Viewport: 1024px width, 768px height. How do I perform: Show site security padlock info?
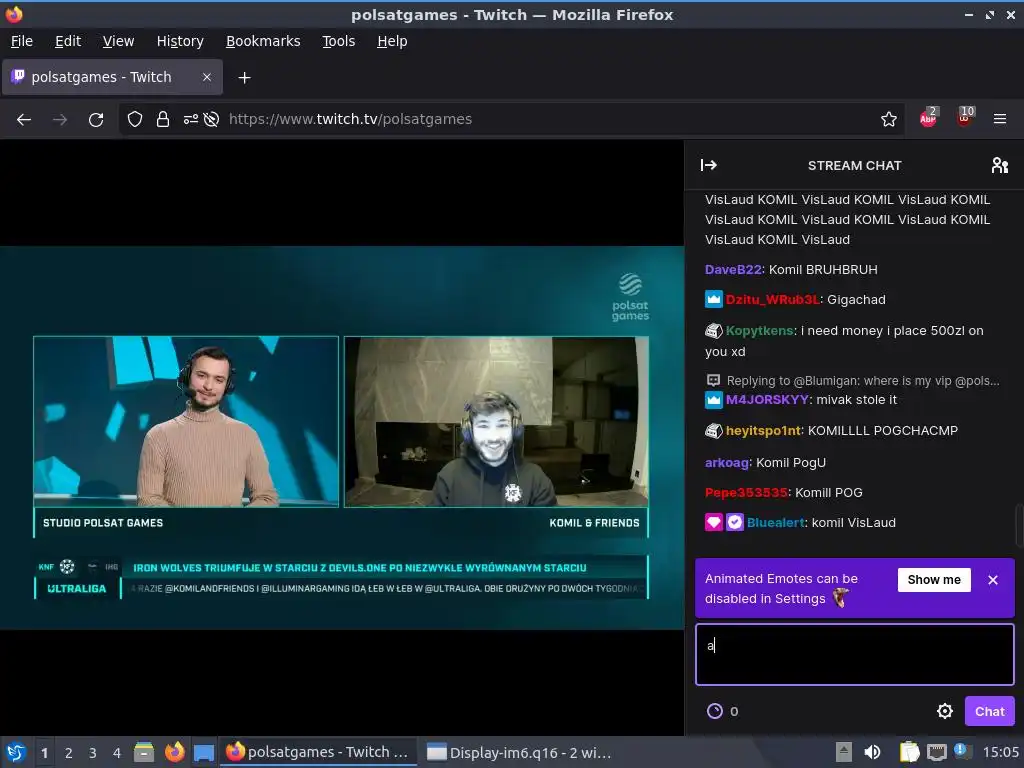click(x=163, y=120)
